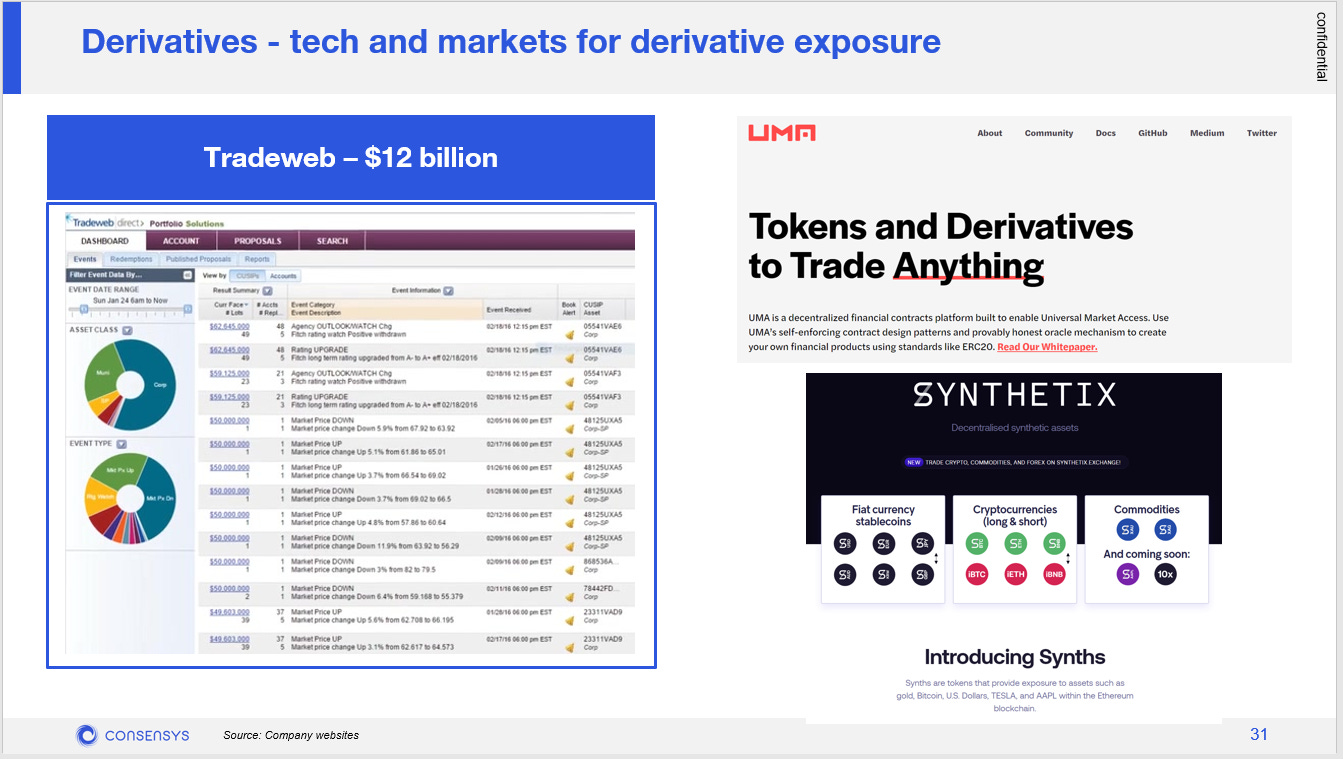Select the iBNB token icon
This screenshot has height=759, width=1343.
pos(1053,575)
